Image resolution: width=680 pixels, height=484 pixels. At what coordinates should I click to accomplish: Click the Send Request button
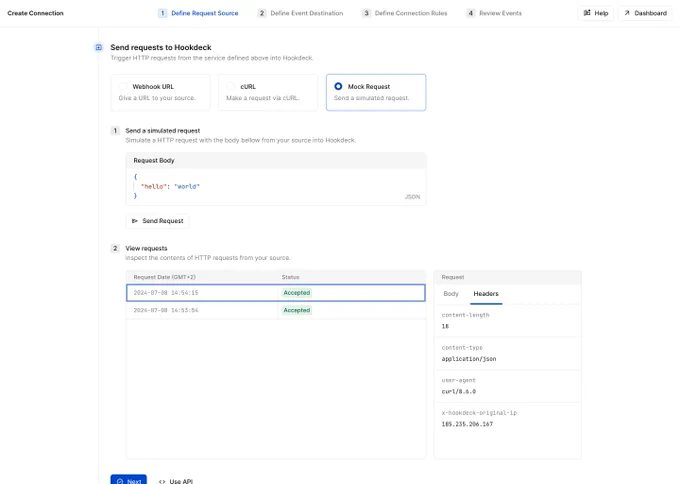pyautogui.click(x=157, y=221)
